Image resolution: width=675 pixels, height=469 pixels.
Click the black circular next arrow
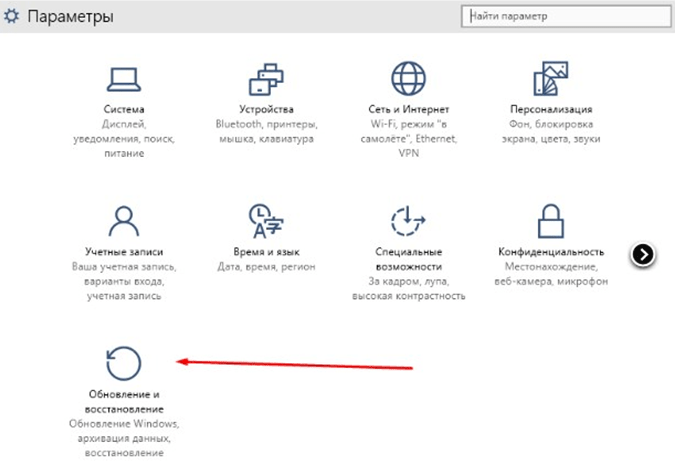click(643, 255)
